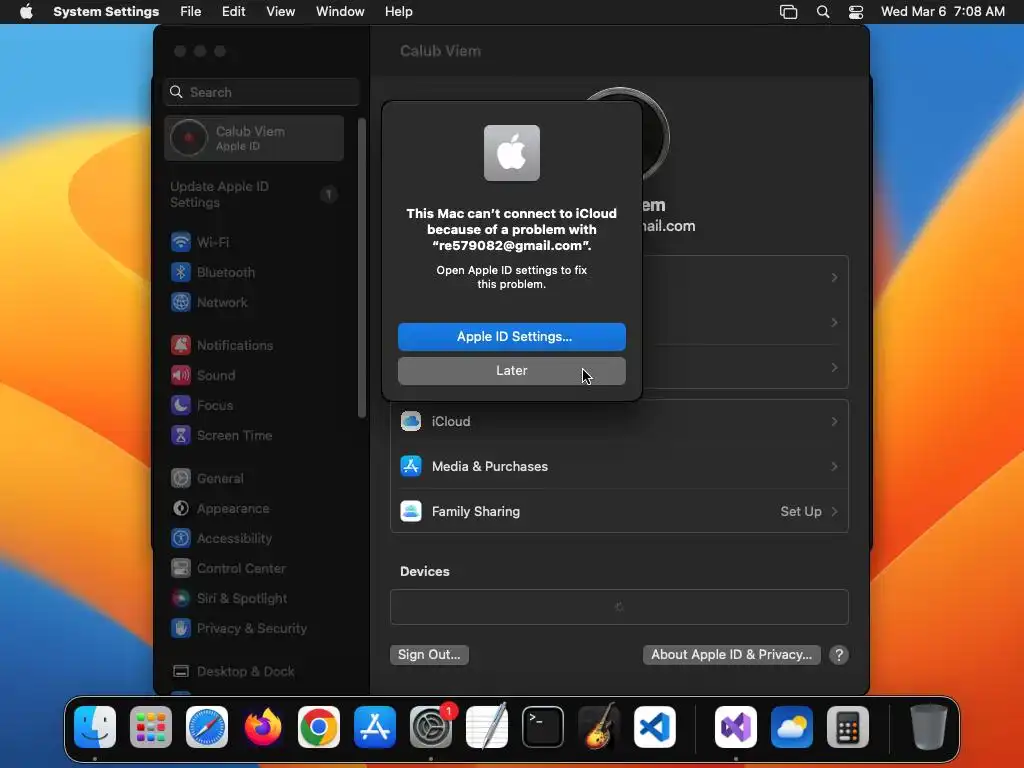This screenshot has height=768, width=1024.
Task: Launch Safari from the Dock
Action: [x=207, y=727]
